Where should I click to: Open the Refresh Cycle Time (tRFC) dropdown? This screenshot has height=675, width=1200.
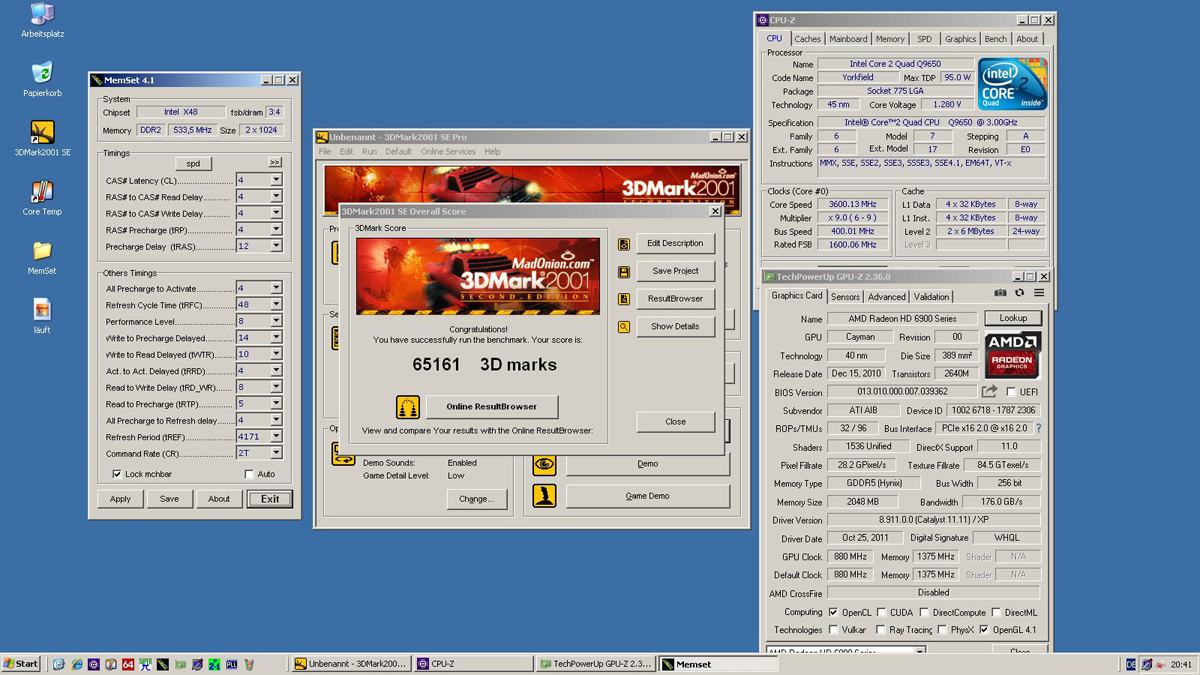pos(276,305)
